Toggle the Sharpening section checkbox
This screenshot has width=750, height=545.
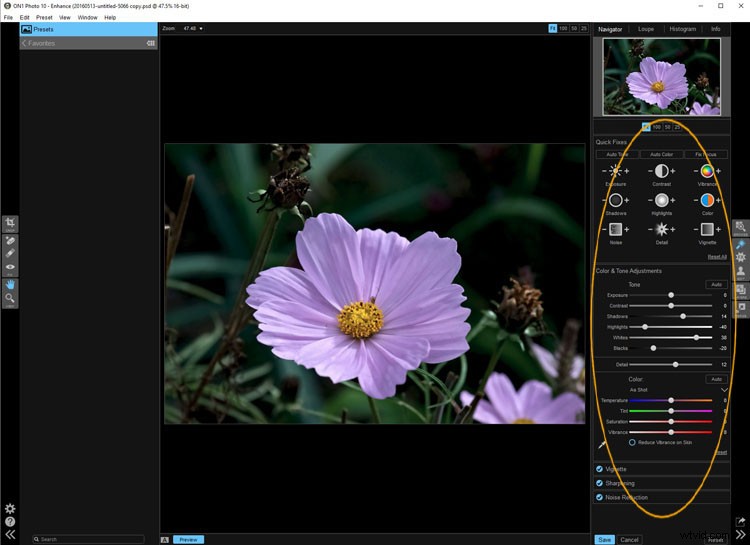tap(599, 483)
